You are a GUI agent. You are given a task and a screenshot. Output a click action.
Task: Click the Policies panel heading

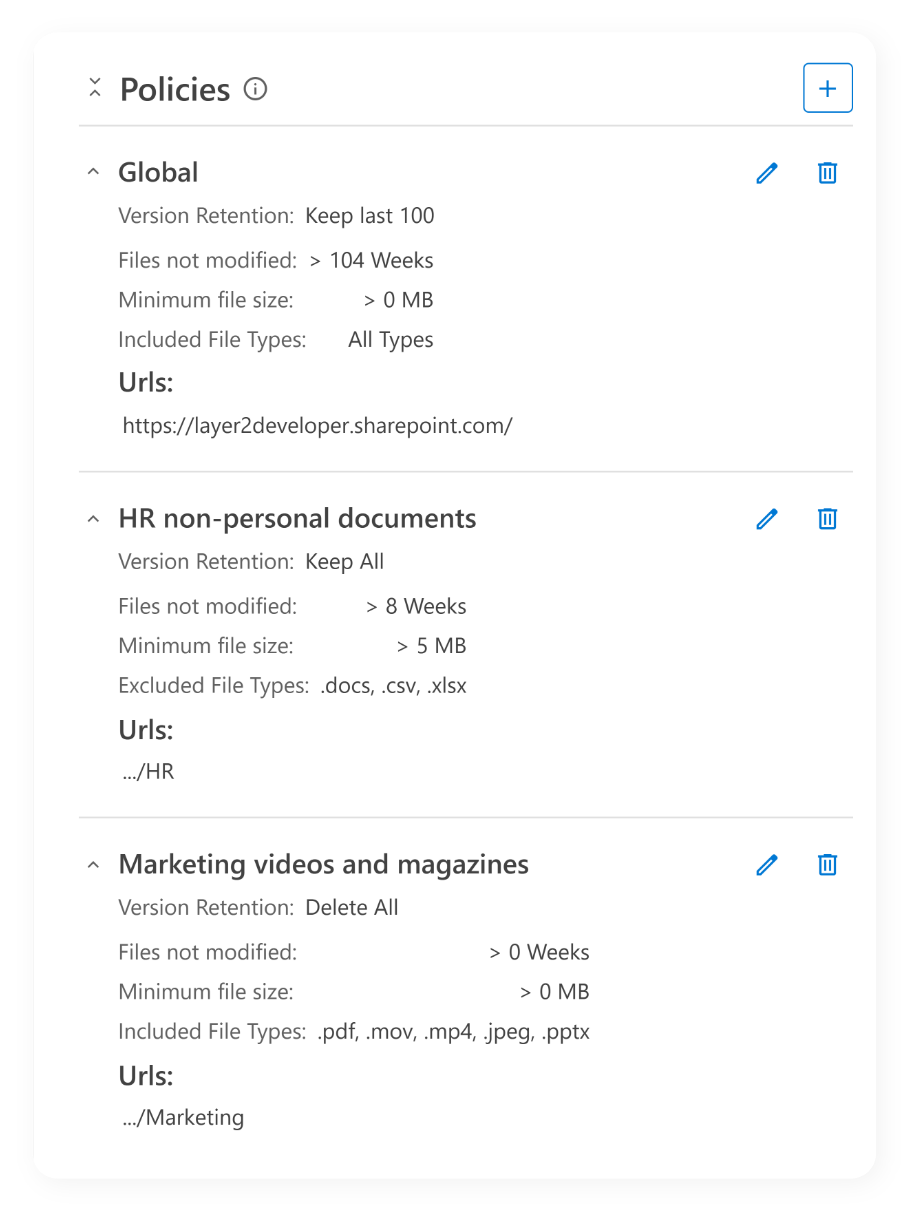(175, 89)
